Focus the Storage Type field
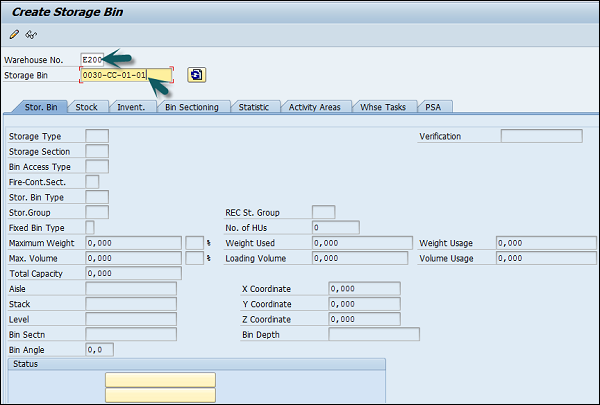This screenshot has height=405, width=600. [97, 136]
